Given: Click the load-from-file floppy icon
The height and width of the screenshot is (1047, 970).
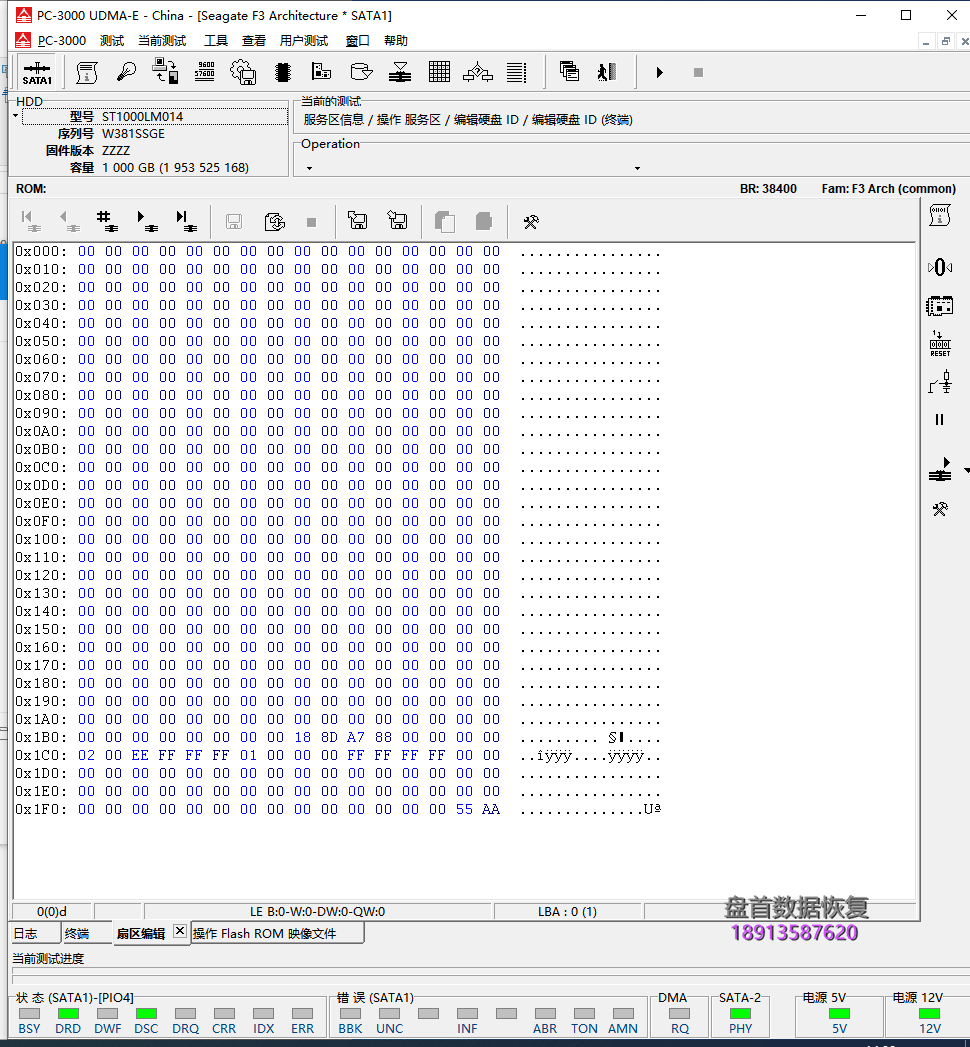Looking at the screenshot, I should click(x=357, y=220).
